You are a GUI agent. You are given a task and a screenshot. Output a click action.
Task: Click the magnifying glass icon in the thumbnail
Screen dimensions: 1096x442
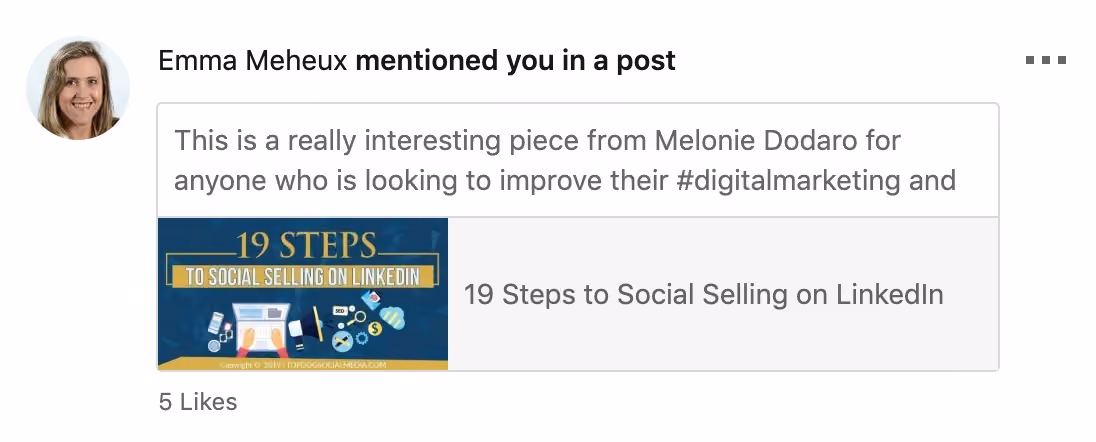[356, 319]
